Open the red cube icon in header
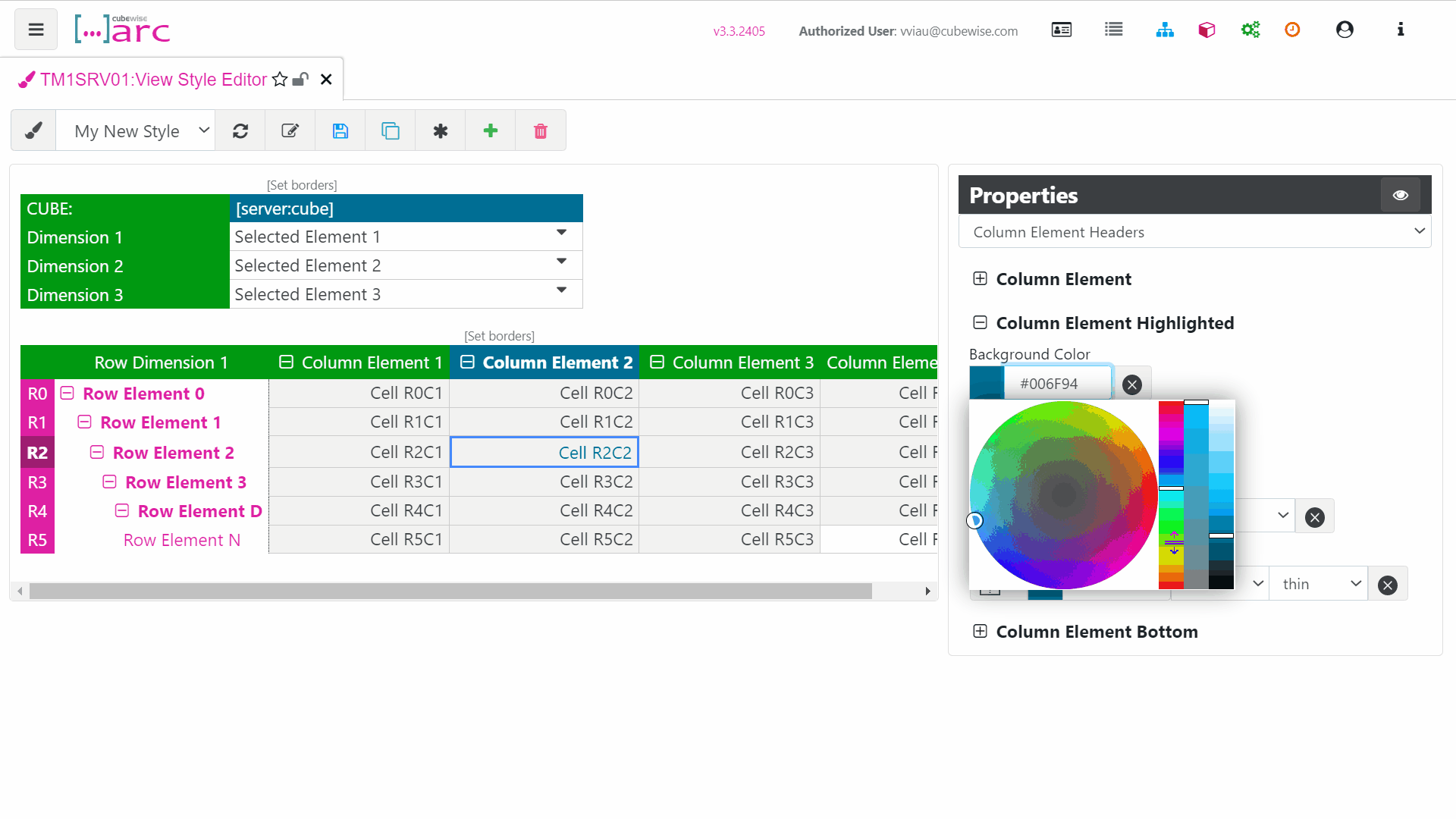Viewport: 1456px width, 819px height. (1207, 30)
